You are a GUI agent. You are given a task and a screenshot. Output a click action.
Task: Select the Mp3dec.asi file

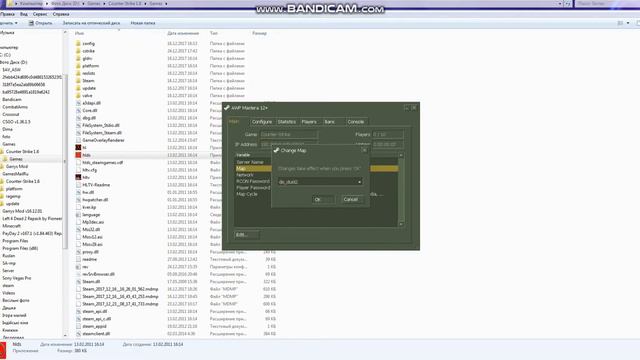point(93,222)
